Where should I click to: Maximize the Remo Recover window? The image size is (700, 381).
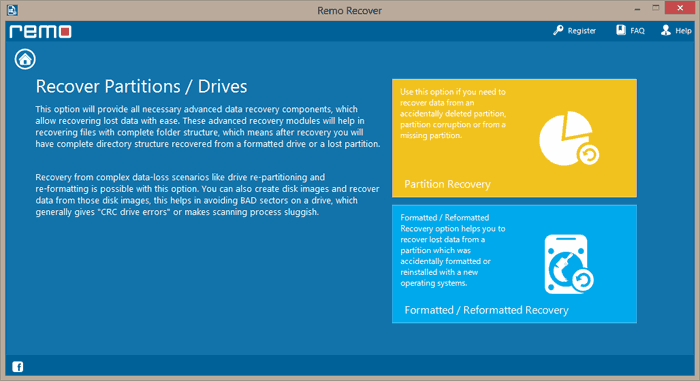coord(655,8)
